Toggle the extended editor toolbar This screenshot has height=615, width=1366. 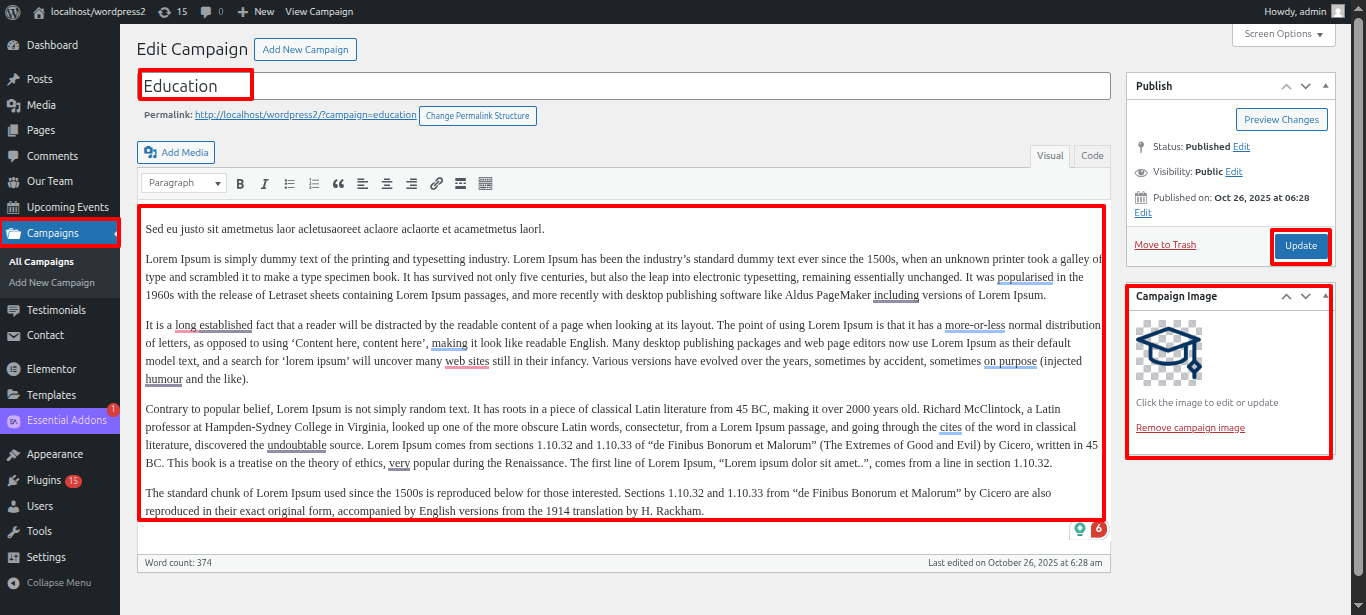pyautogui.click(x=485, y=184)
